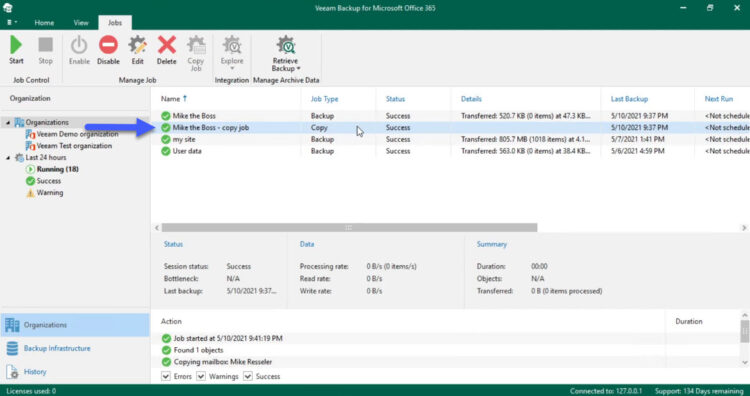Switch to the Home ribbon tab
The image size is (750, 396).
click(44, 22)
